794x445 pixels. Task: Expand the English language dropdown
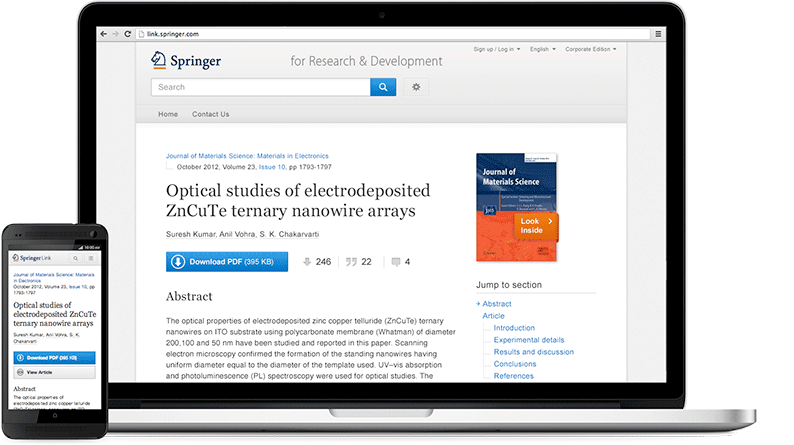pos(544,49)
